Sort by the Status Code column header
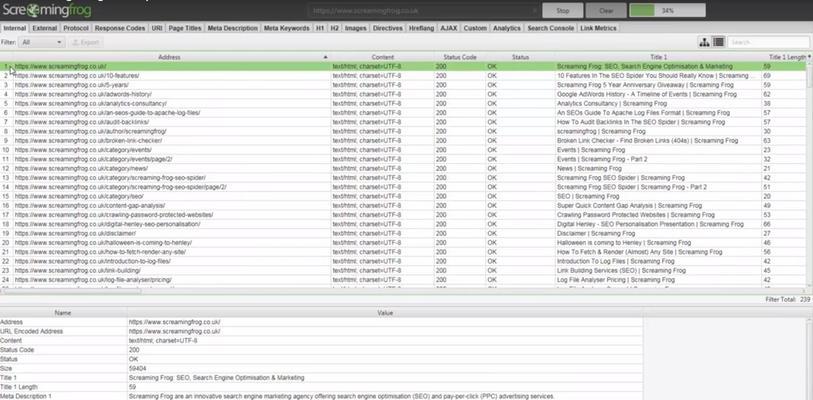 pyautogui.click(x=460, y=57)
